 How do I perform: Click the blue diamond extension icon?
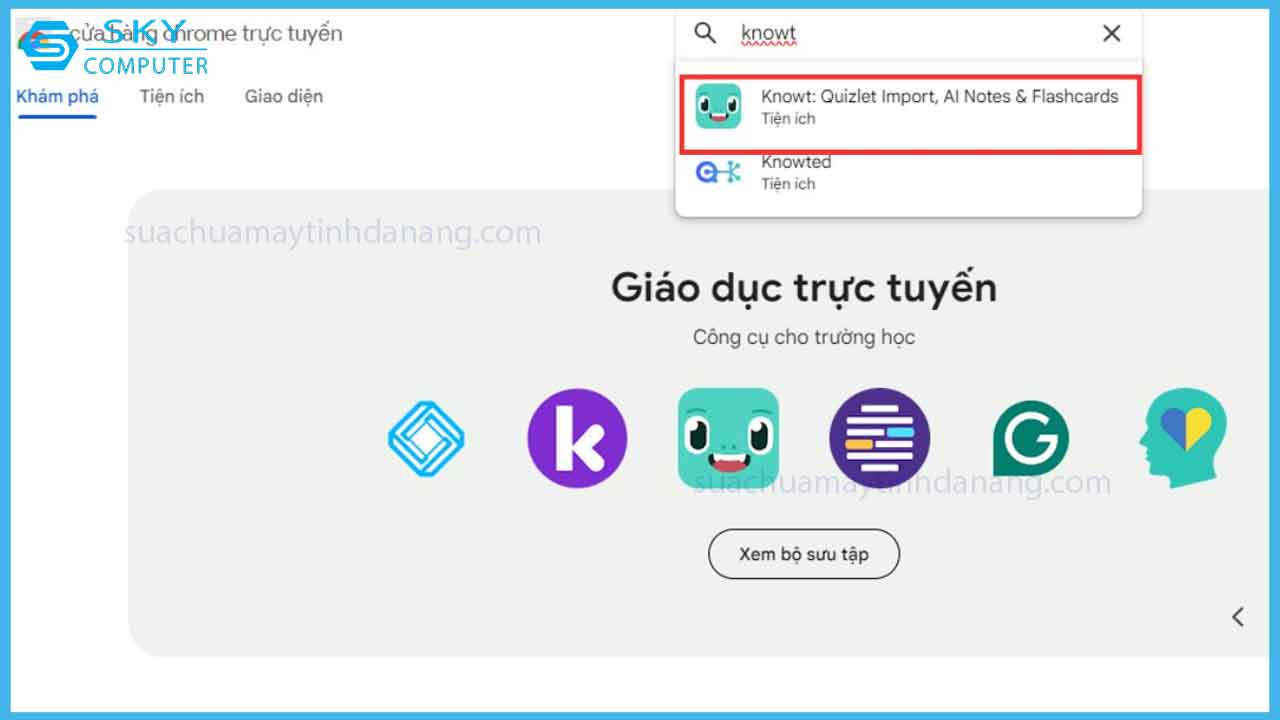[426, 438]
